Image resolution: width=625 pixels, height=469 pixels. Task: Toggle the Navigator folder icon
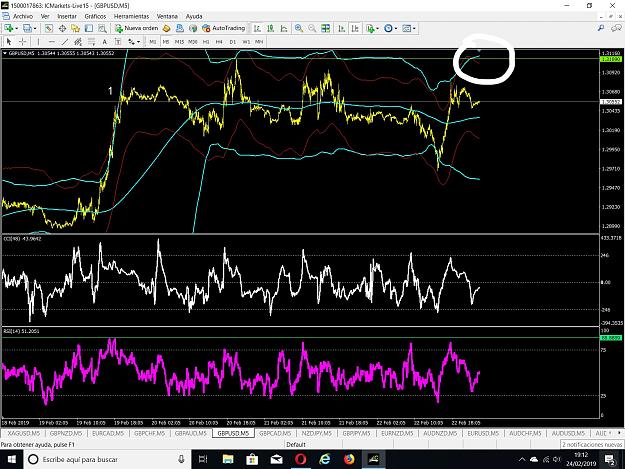click(75, 28)
